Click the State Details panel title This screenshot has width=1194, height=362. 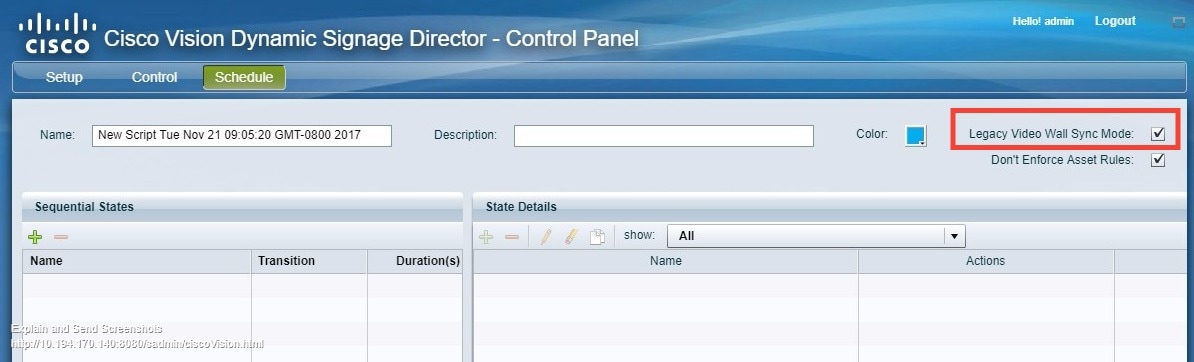[521, 207]
